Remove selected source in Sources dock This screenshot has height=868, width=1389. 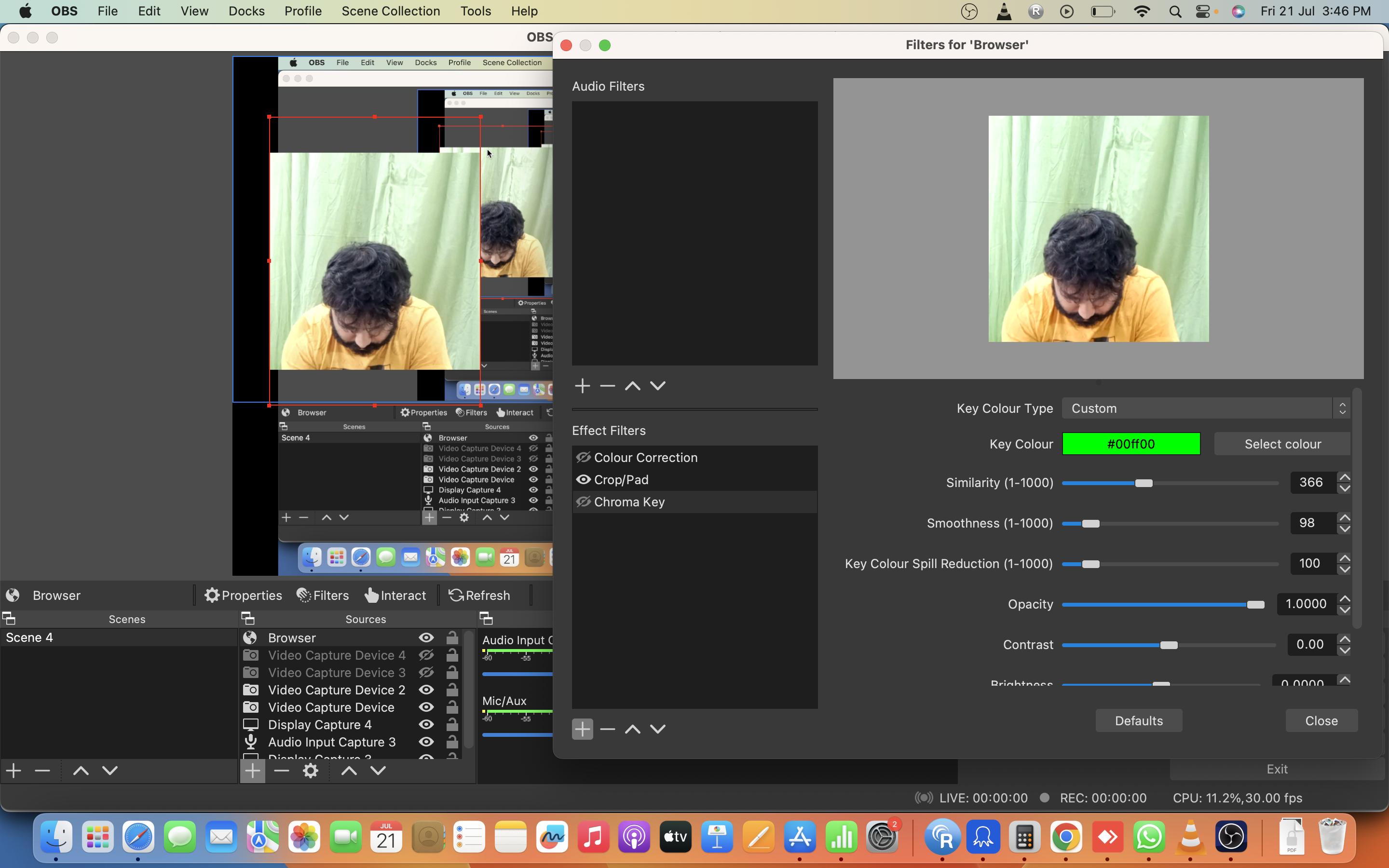coord(281,771)
